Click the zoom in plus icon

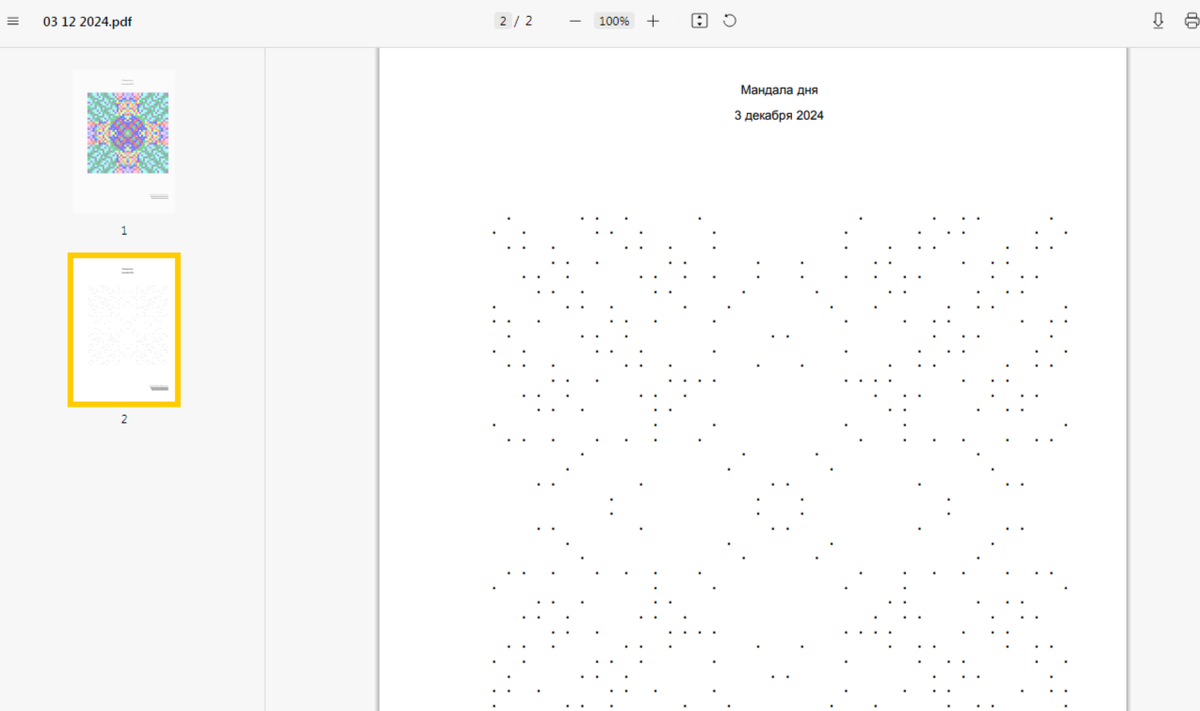(x=653, y=21)
